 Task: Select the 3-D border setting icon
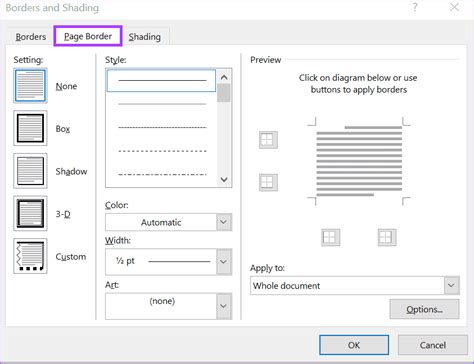[30, 214]
